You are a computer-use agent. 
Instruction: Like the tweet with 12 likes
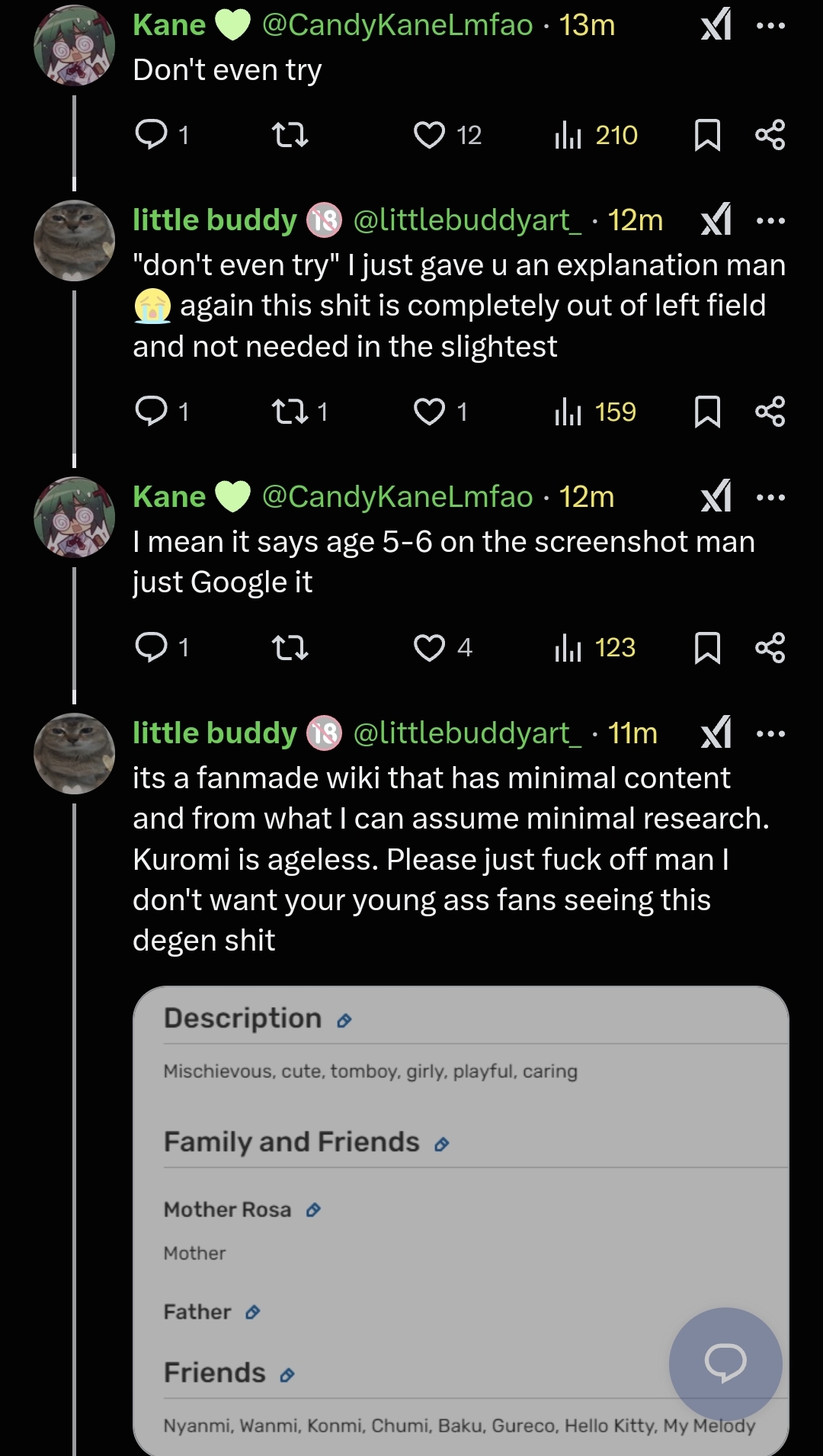pos(430,135)
